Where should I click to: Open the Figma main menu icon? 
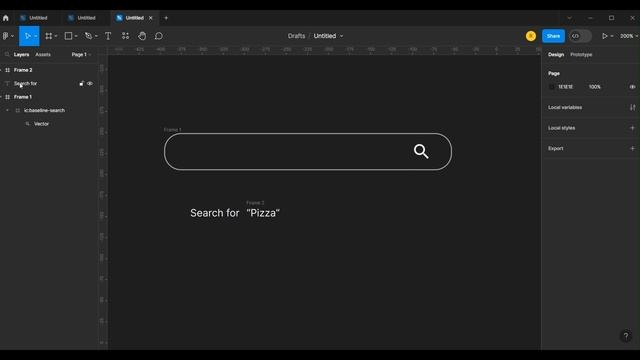pyautogui.click(x=5, y=36)
